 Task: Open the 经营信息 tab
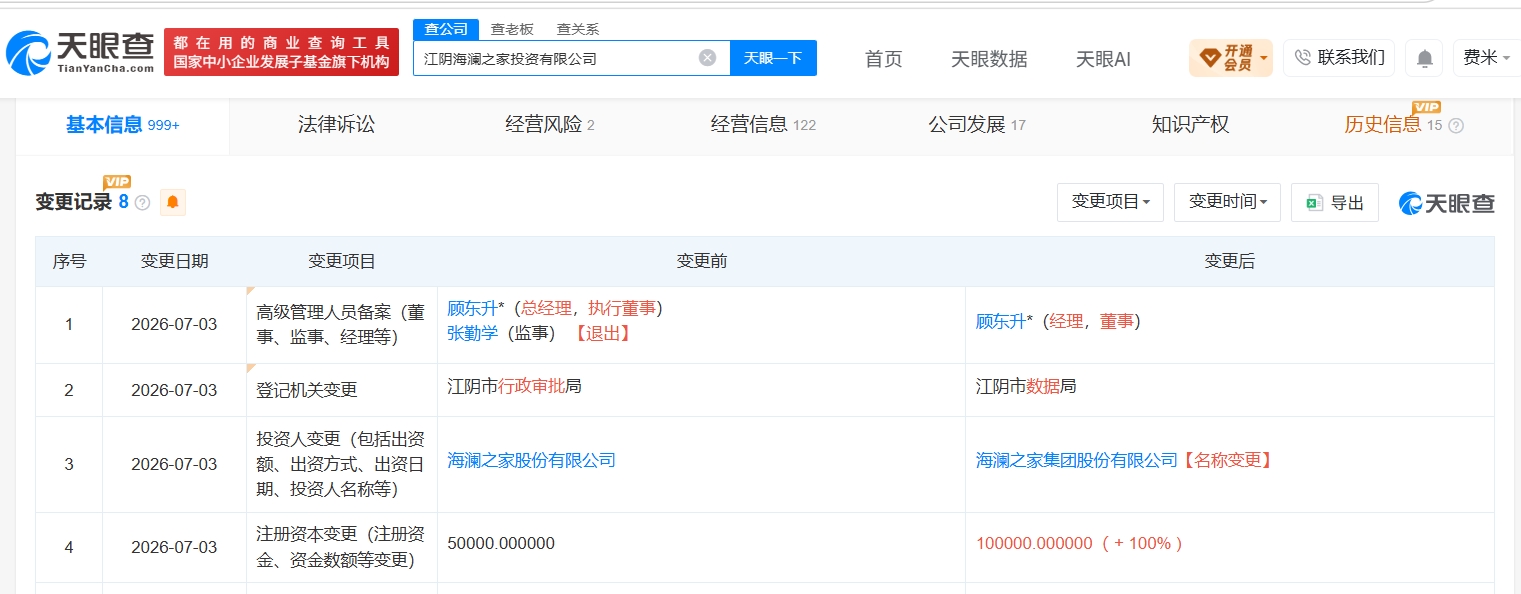tap(763, 125)
